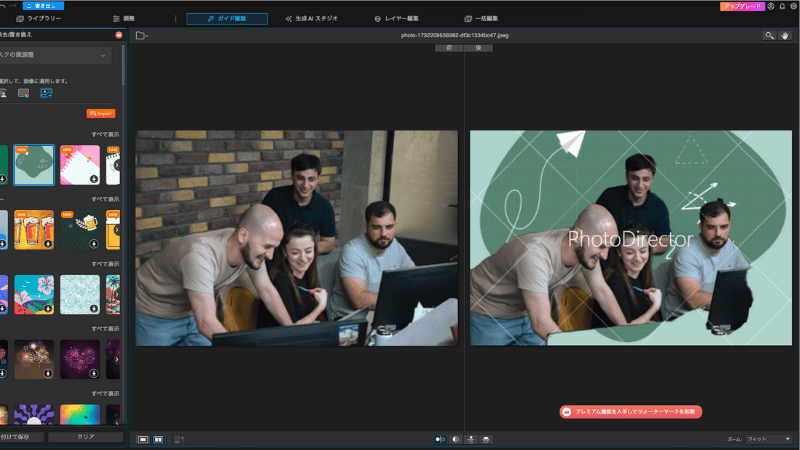This screenshot has width=800, height=450.
Task: Select the image background replacement icon
Action: click(x=46, y=93)
